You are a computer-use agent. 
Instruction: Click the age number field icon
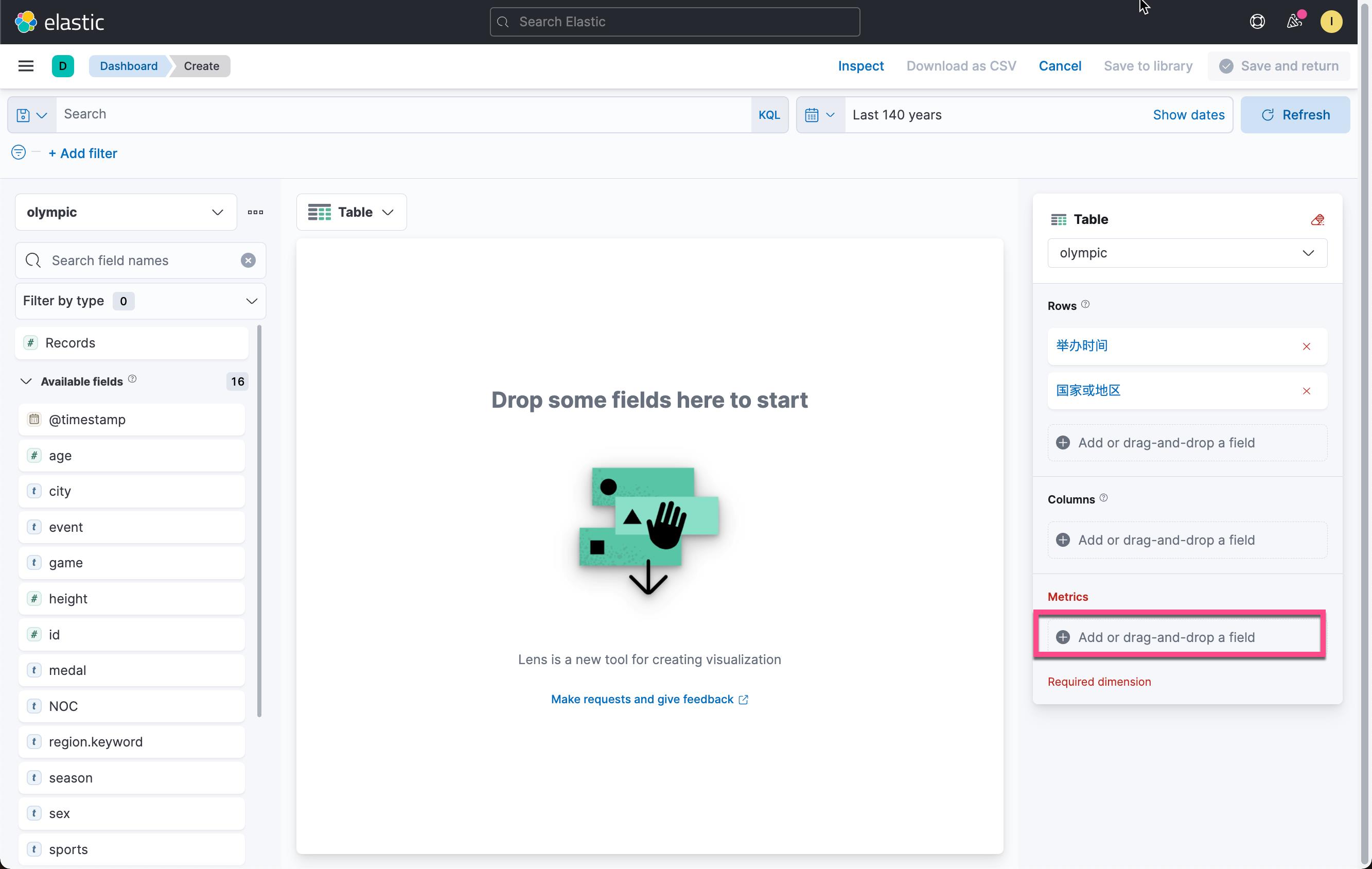(x=34, y=455)
